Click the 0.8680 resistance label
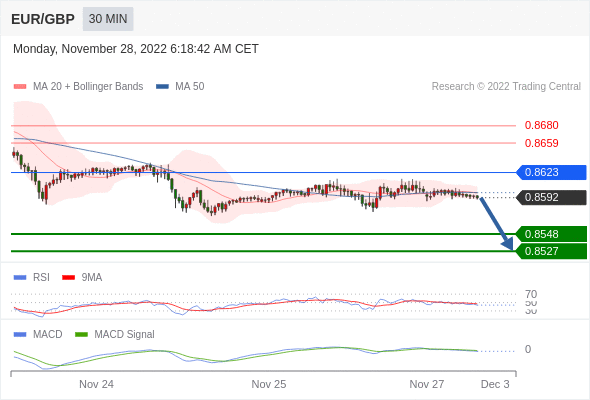 pos(541,125)
